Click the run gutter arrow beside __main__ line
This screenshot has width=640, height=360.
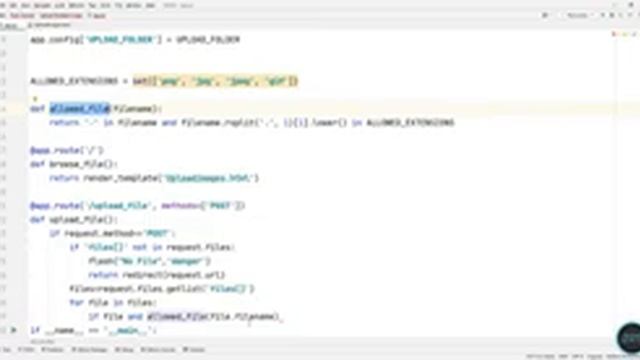[x=13, y=330]
